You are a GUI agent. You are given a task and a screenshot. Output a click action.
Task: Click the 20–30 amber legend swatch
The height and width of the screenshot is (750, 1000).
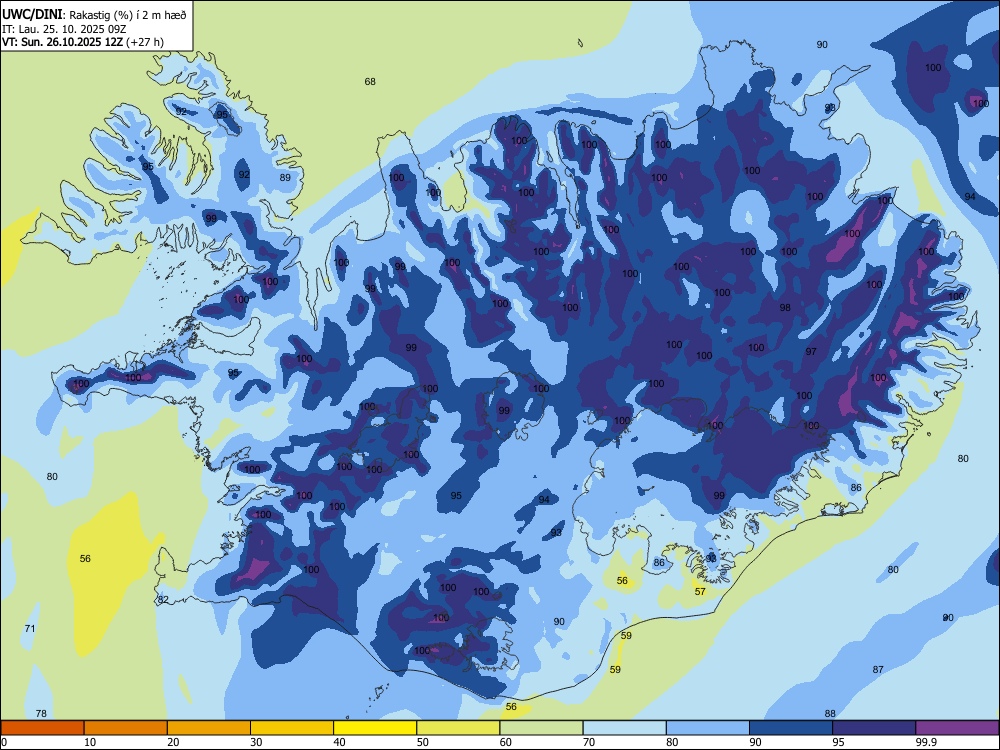[209, 728]
